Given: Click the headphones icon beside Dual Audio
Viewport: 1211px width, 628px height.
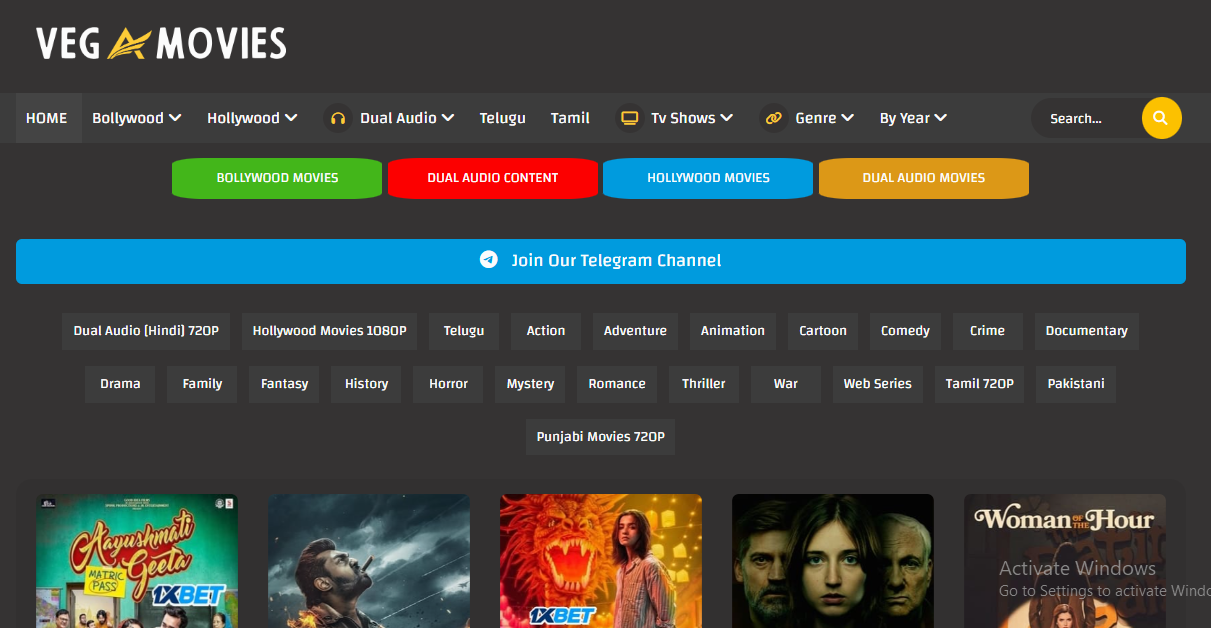Looking at the screenshot, I should 338,118.
